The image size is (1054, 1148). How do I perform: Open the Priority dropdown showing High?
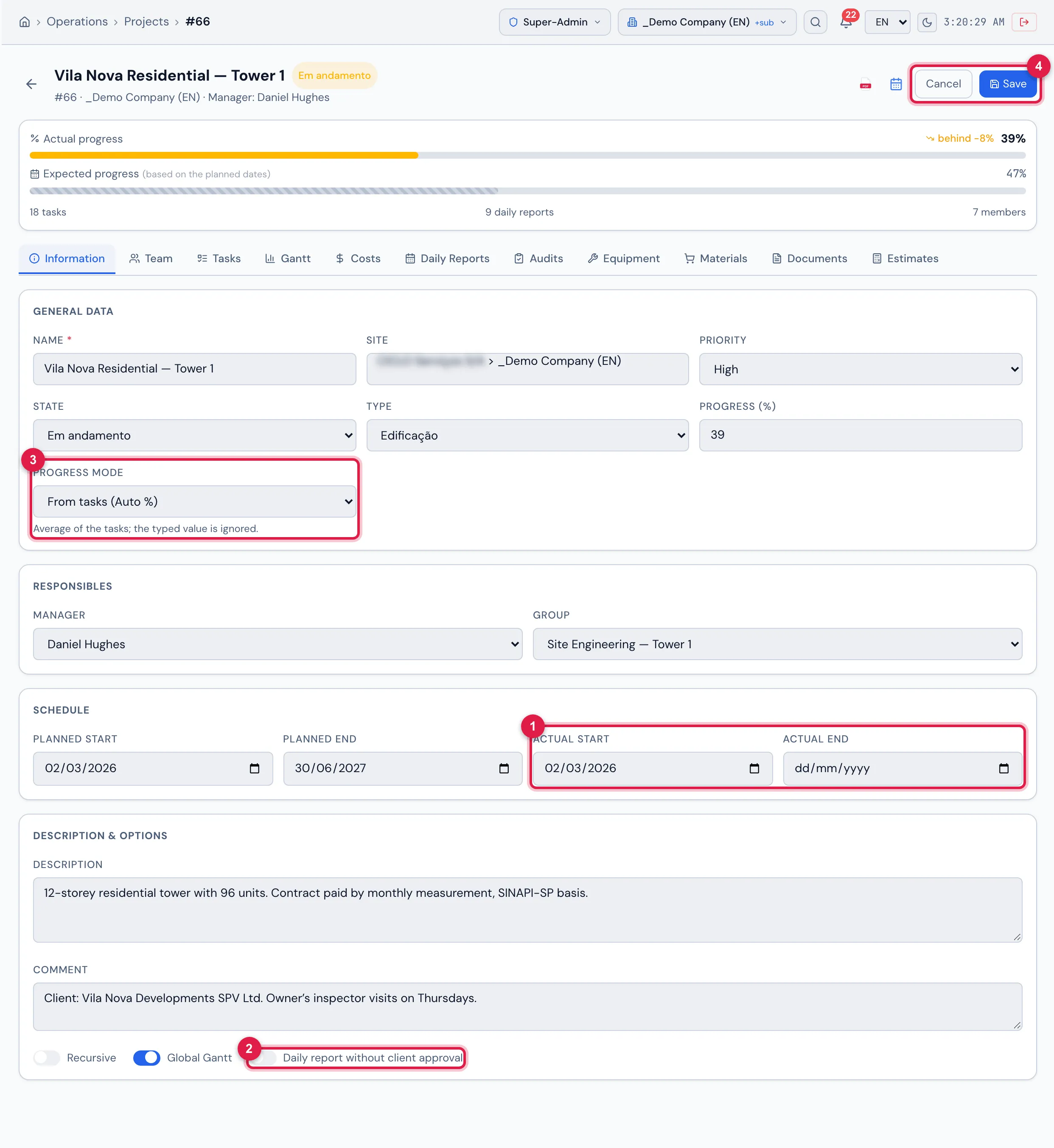(x=860, y=369)
